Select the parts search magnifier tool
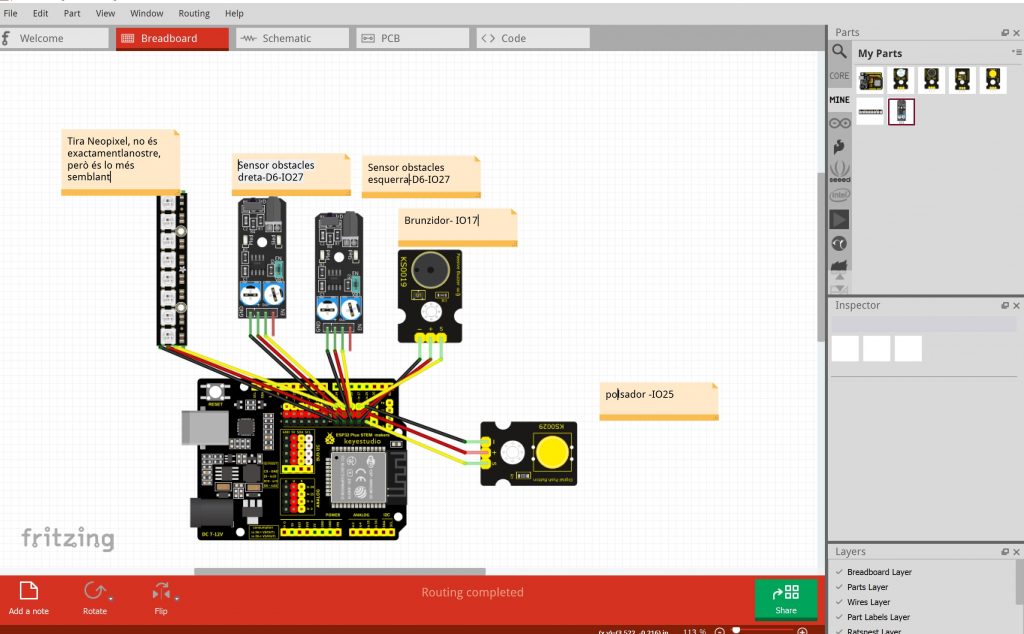The image size is (1024, 634). pos(839,52)
